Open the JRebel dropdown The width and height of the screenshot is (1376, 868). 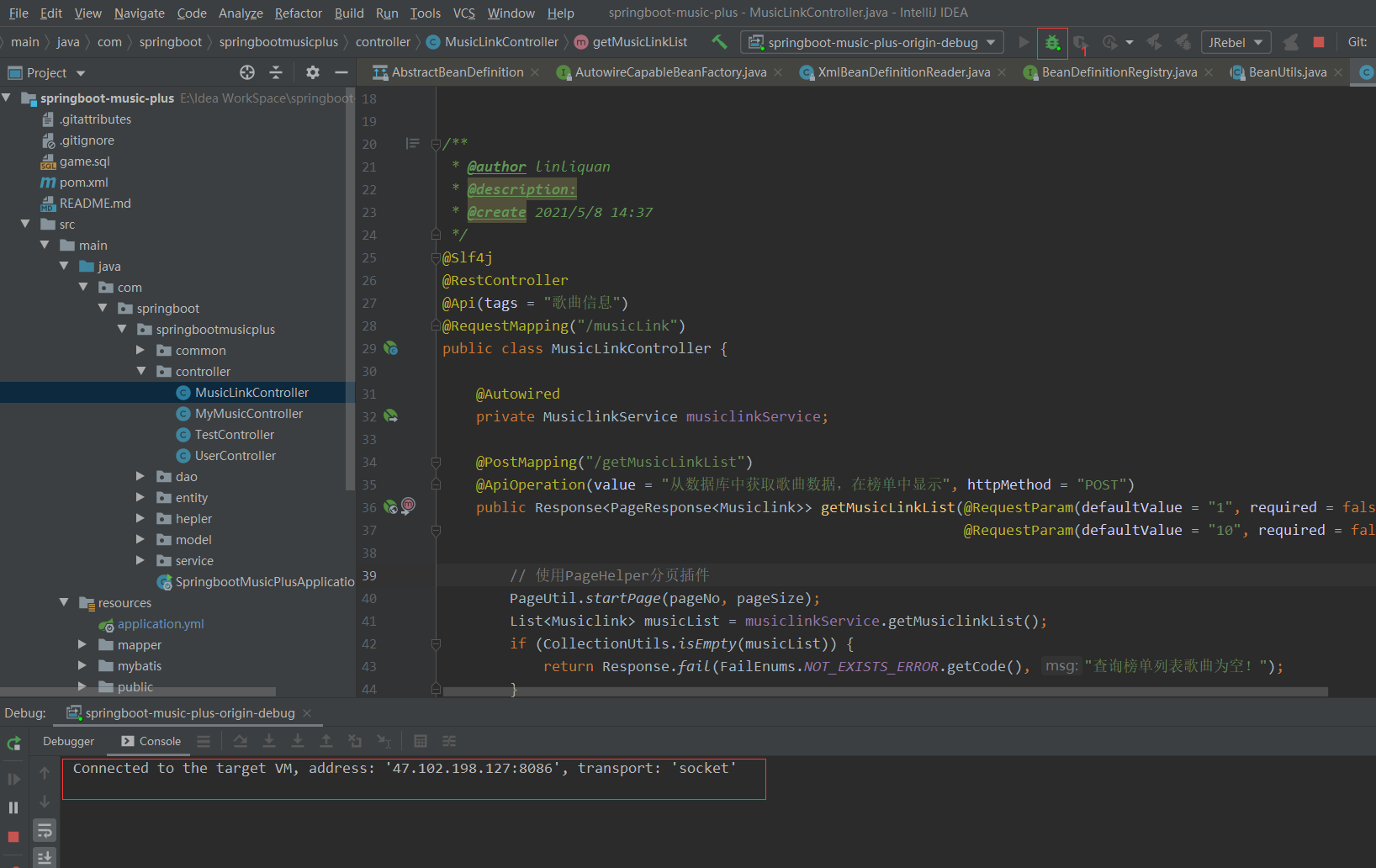(1236, 42)
